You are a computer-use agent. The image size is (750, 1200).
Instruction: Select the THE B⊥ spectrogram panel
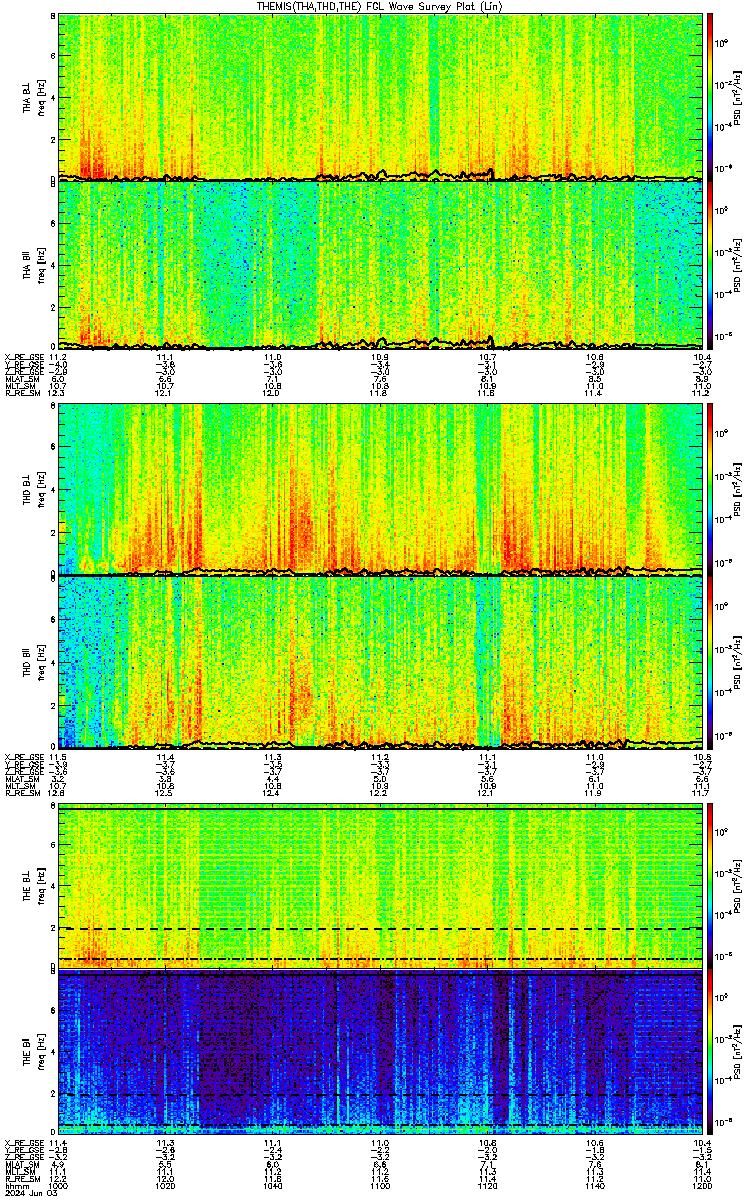point(380,886)
